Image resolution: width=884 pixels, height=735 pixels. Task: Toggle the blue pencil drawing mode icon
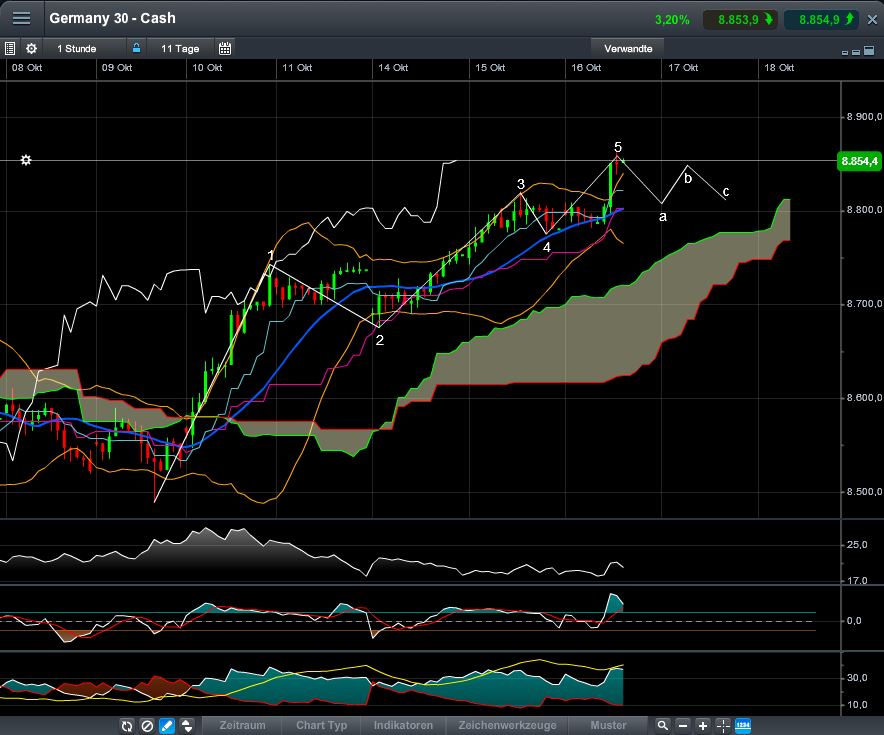[x=167, y=726]
